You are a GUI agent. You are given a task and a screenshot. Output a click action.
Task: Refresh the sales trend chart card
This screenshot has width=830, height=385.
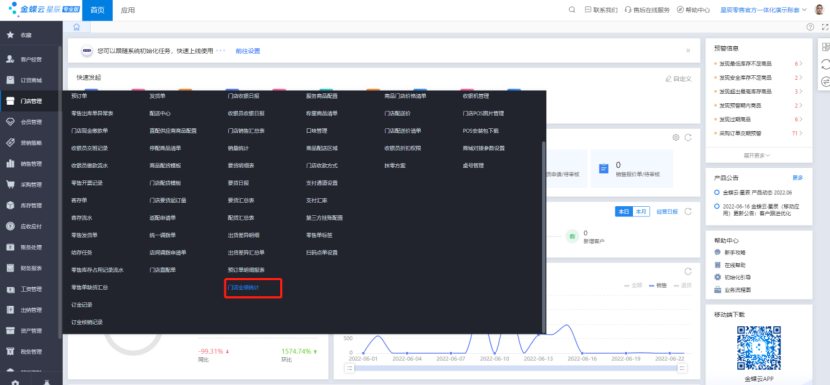pyautogui.click(x=688, y=272)
